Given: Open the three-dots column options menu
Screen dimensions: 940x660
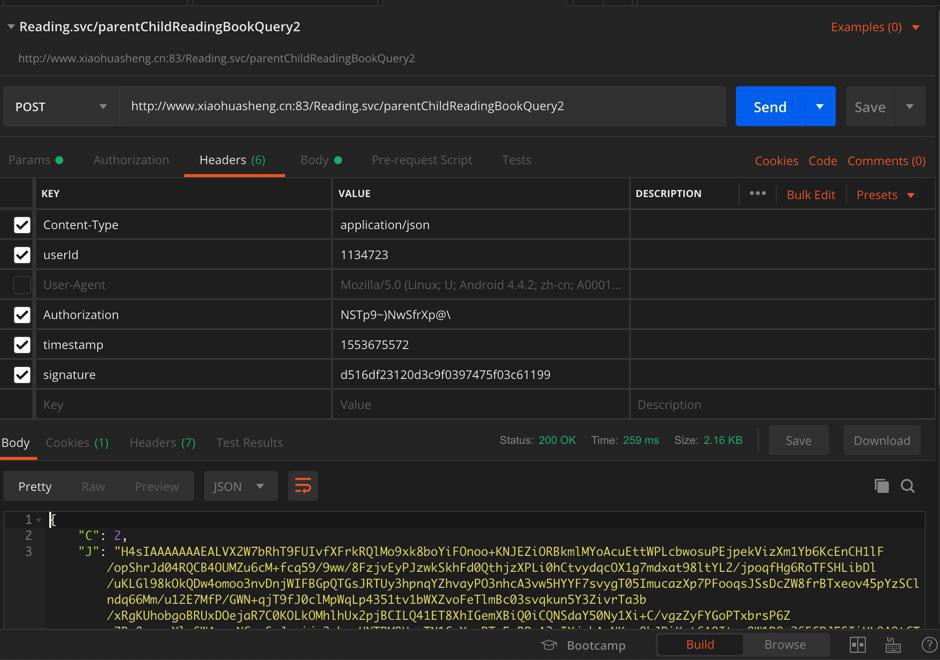Looking at the screenshot, I should (757, 194).
